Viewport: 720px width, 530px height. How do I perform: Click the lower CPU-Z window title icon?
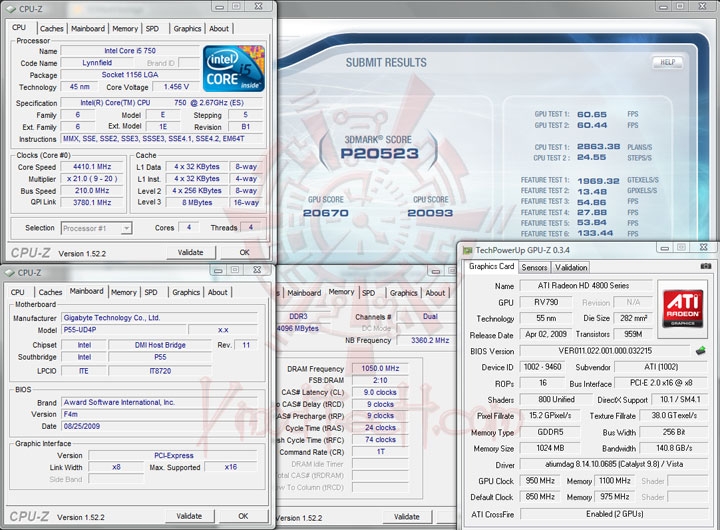click(10, 273)
